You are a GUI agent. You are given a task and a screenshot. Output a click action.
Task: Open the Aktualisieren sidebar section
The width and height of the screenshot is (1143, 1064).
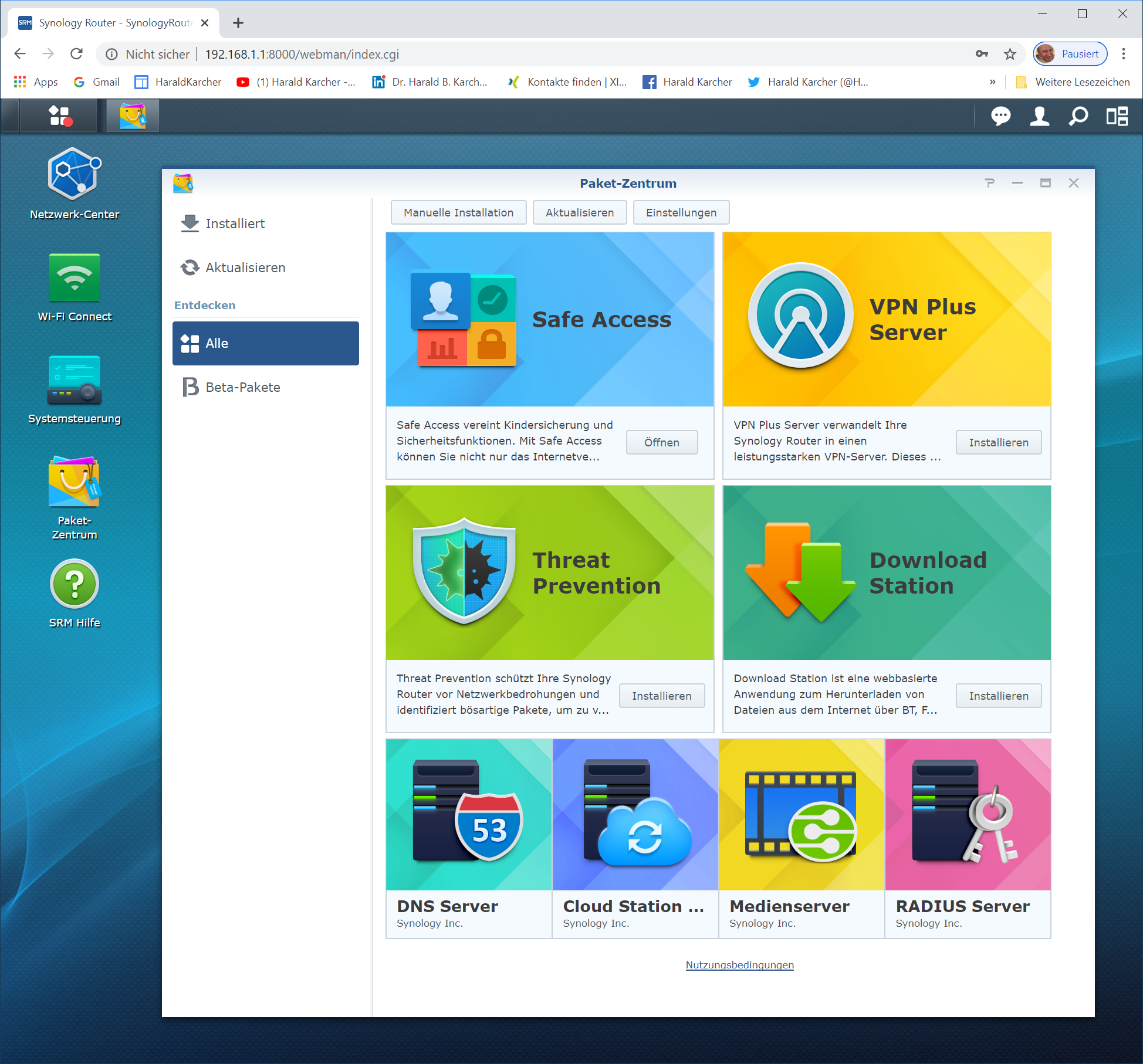point(245,267)
